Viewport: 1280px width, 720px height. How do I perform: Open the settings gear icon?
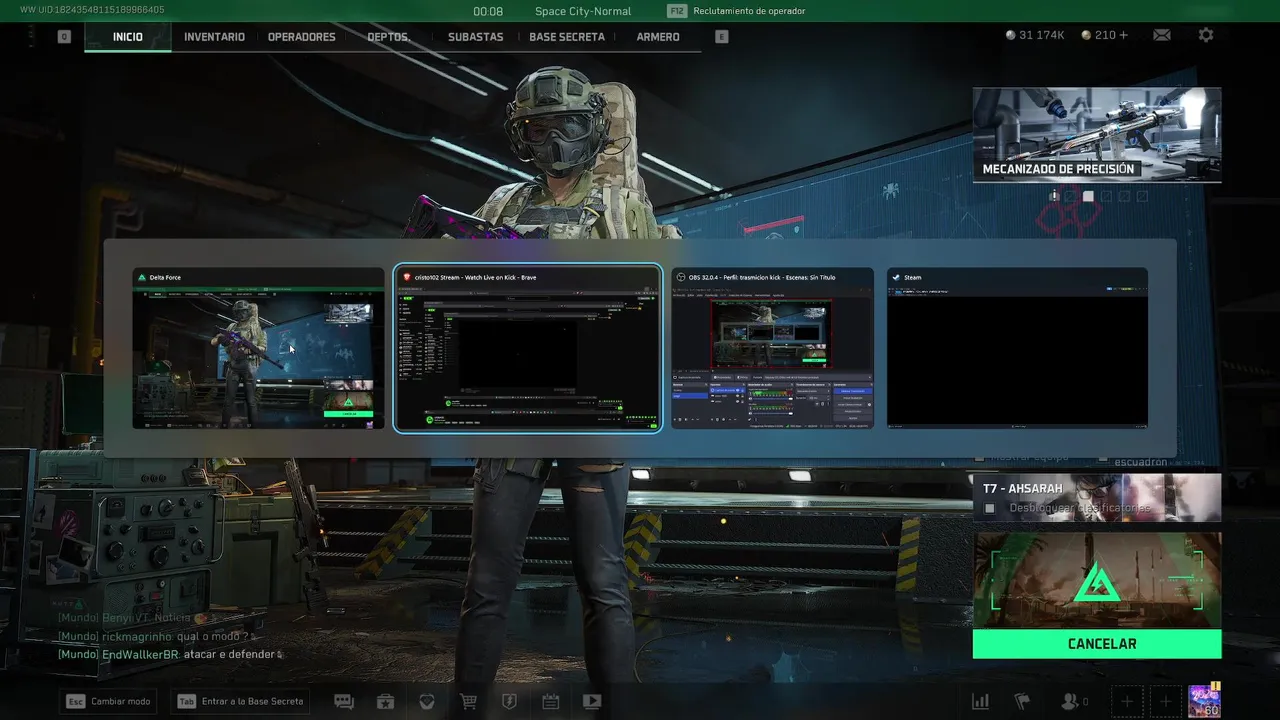point(1206,35)
